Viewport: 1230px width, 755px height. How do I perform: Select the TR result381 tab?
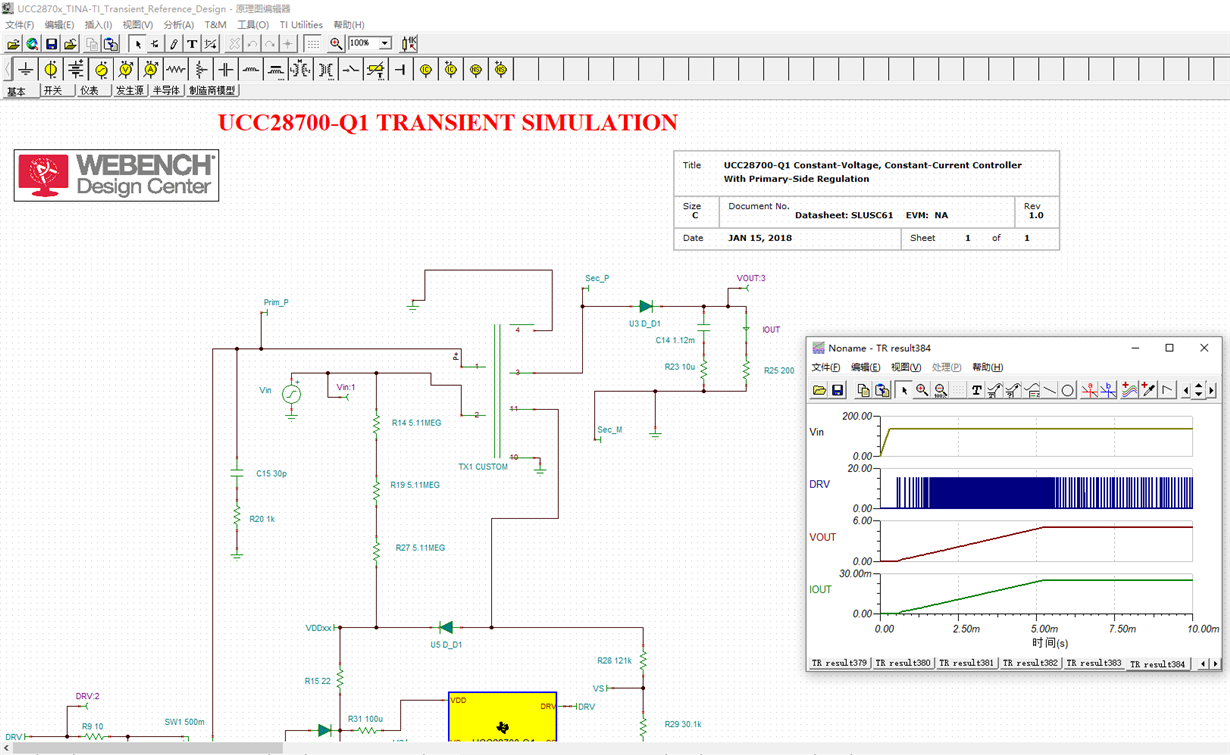click(x=967, y=664)
